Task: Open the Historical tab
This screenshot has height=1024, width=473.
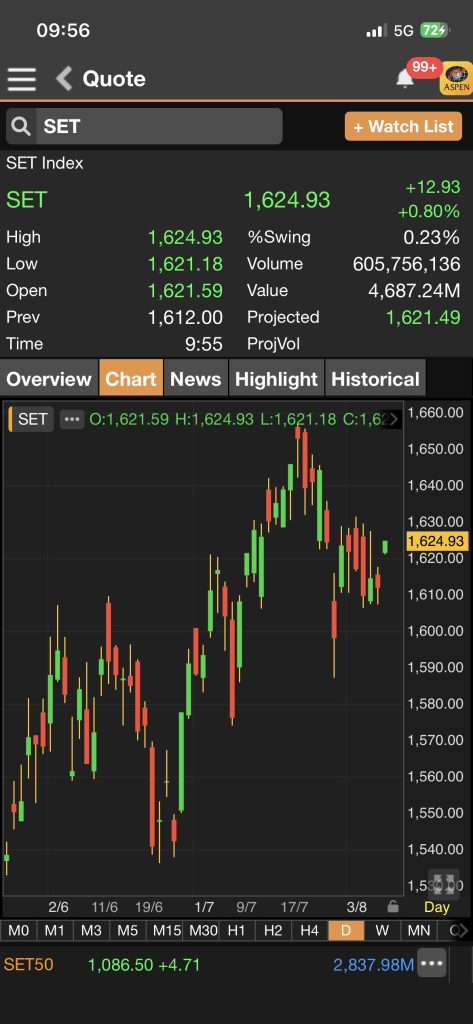Action: pos(375,379)
